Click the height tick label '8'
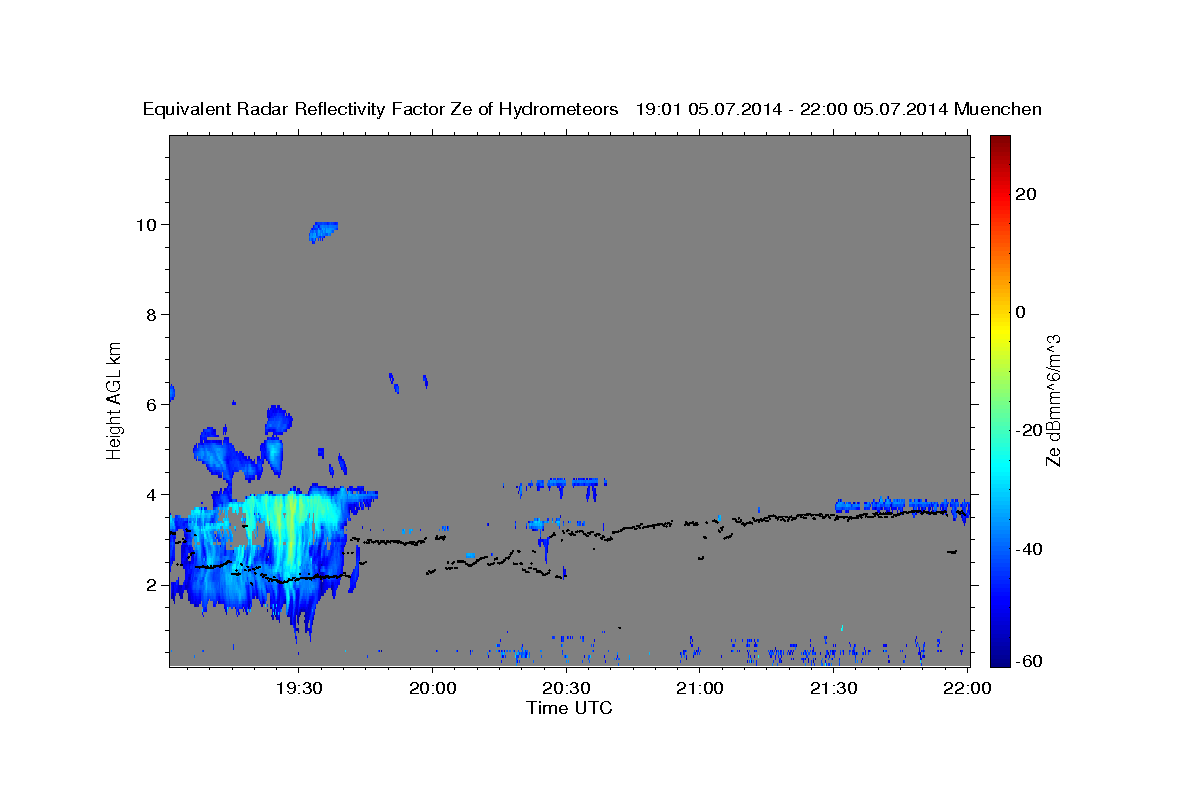Image resolution: width=1200 pixels, height=800 pixels. point(154,314)
